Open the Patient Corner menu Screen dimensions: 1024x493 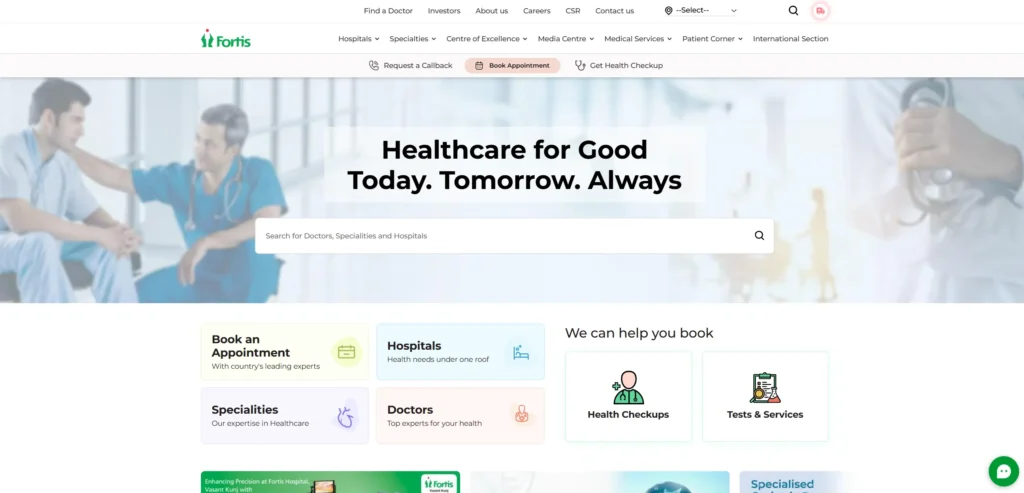click(712, 39)
